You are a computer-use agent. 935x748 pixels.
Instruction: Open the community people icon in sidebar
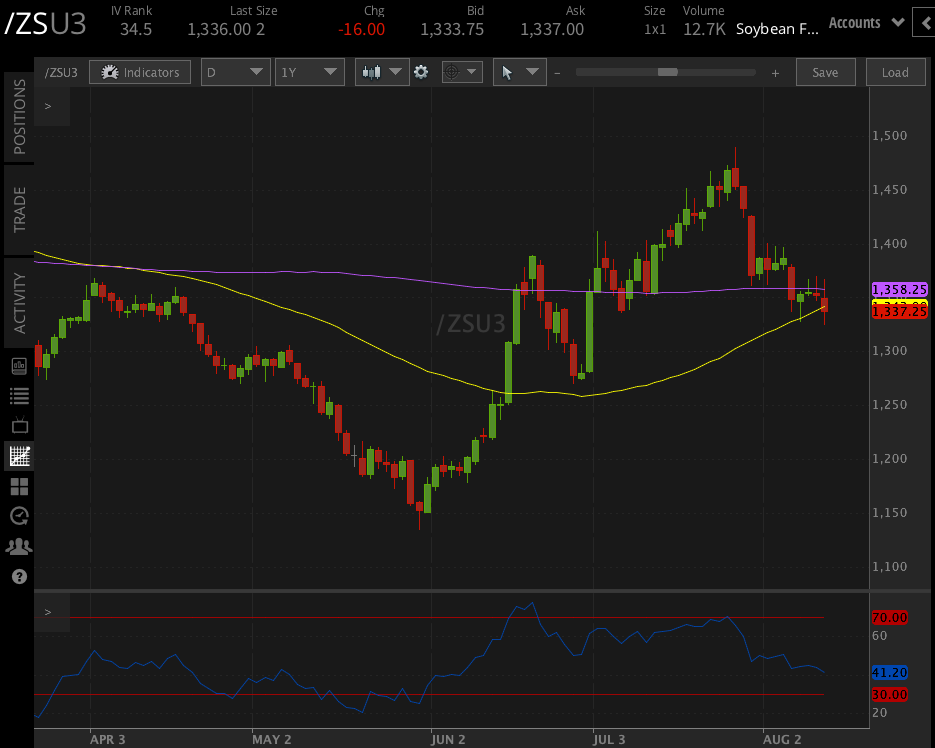click(19, 546)
